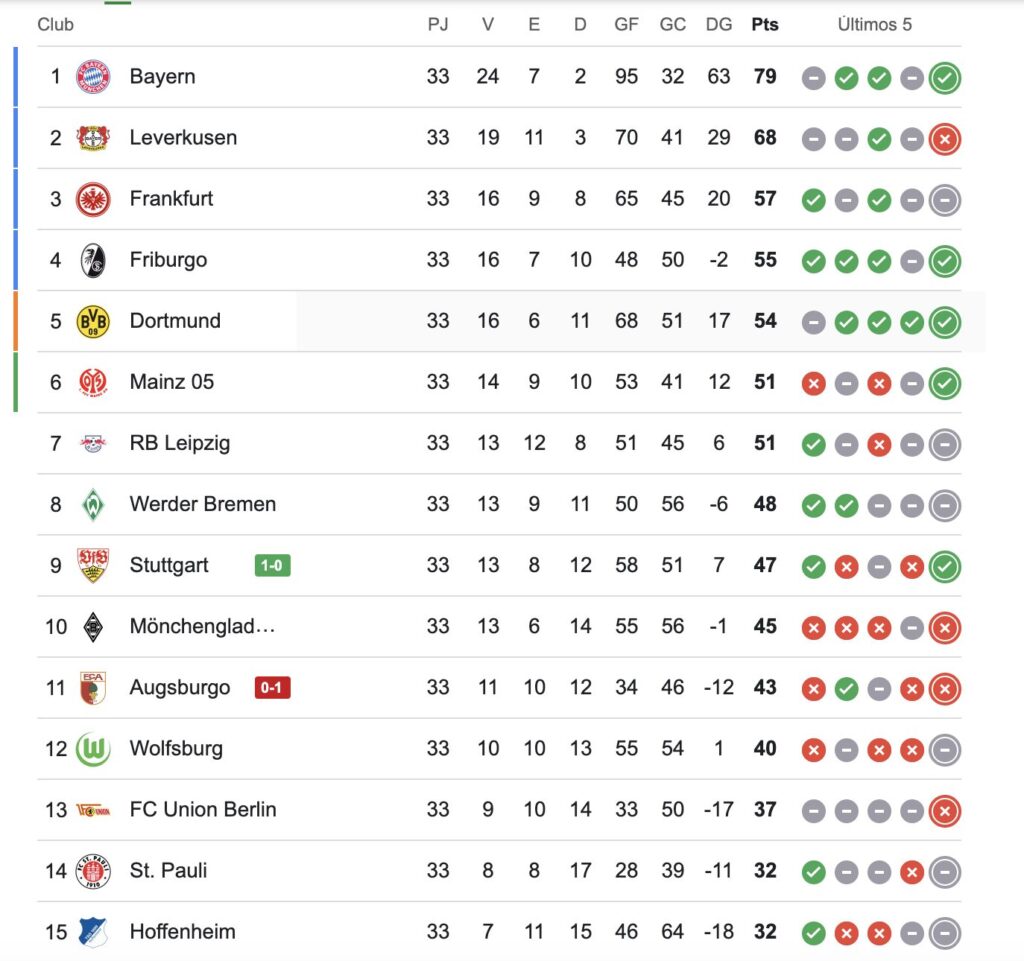Click the Frankfurt eagle crest icon
The width and height of the screenshot is (1024, 961).
93,199
